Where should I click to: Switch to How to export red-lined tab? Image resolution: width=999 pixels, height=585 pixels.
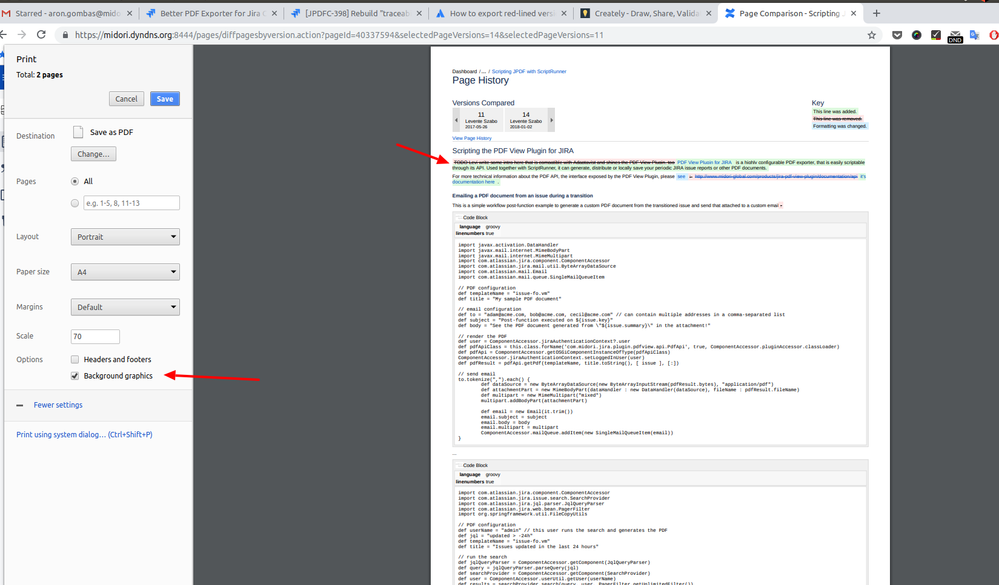(500, 13)
